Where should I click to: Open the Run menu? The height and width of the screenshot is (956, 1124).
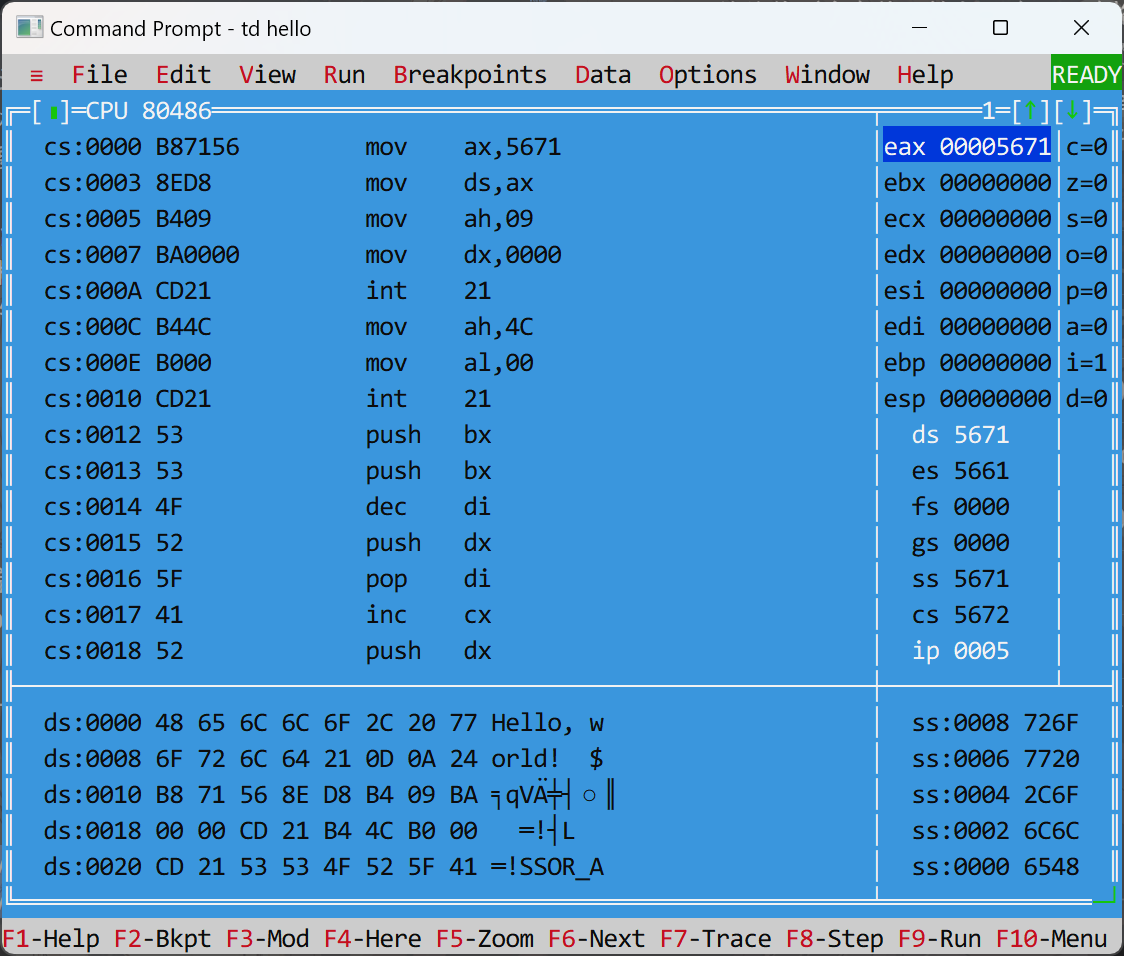click(344, 75)
